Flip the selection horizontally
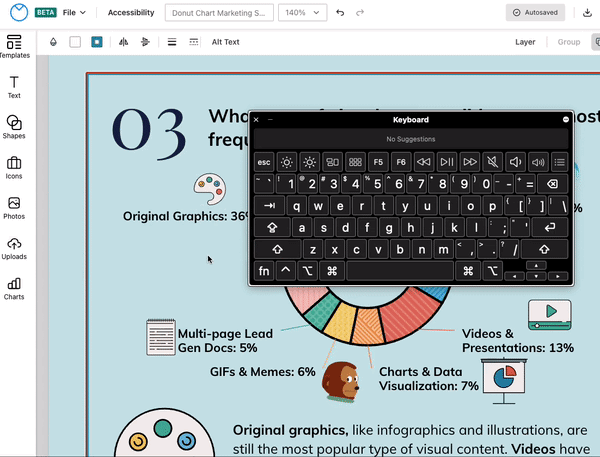 124,42
